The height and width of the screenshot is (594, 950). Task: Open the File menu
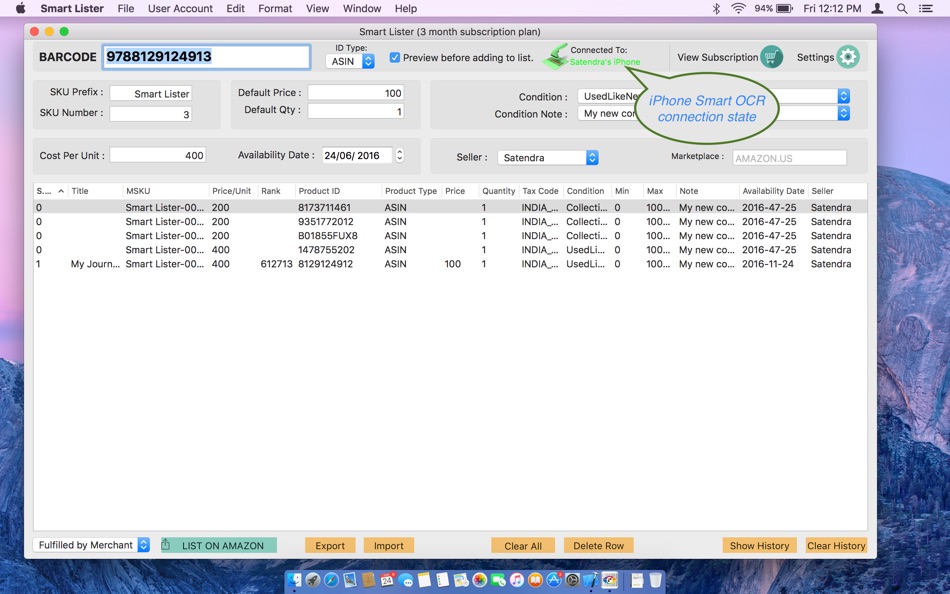click(125, 8)
